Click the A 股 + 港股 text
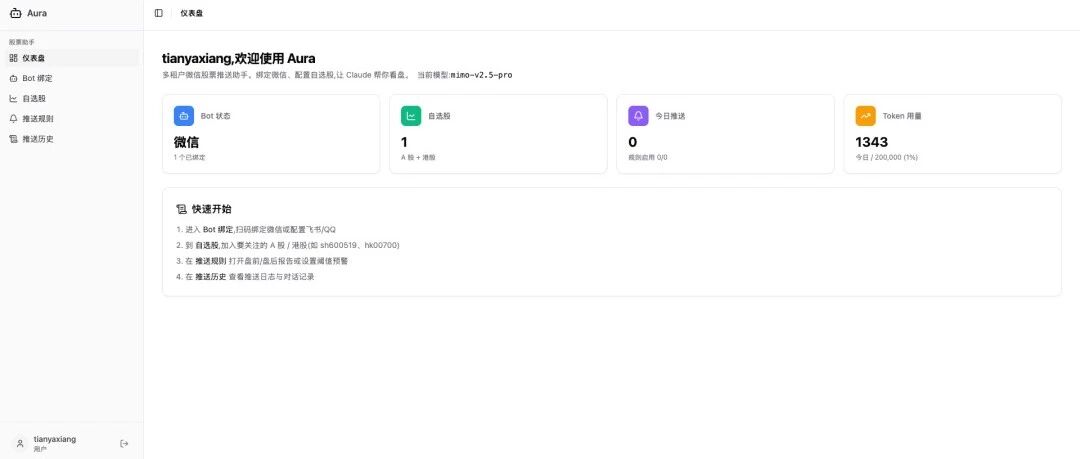 418,157
